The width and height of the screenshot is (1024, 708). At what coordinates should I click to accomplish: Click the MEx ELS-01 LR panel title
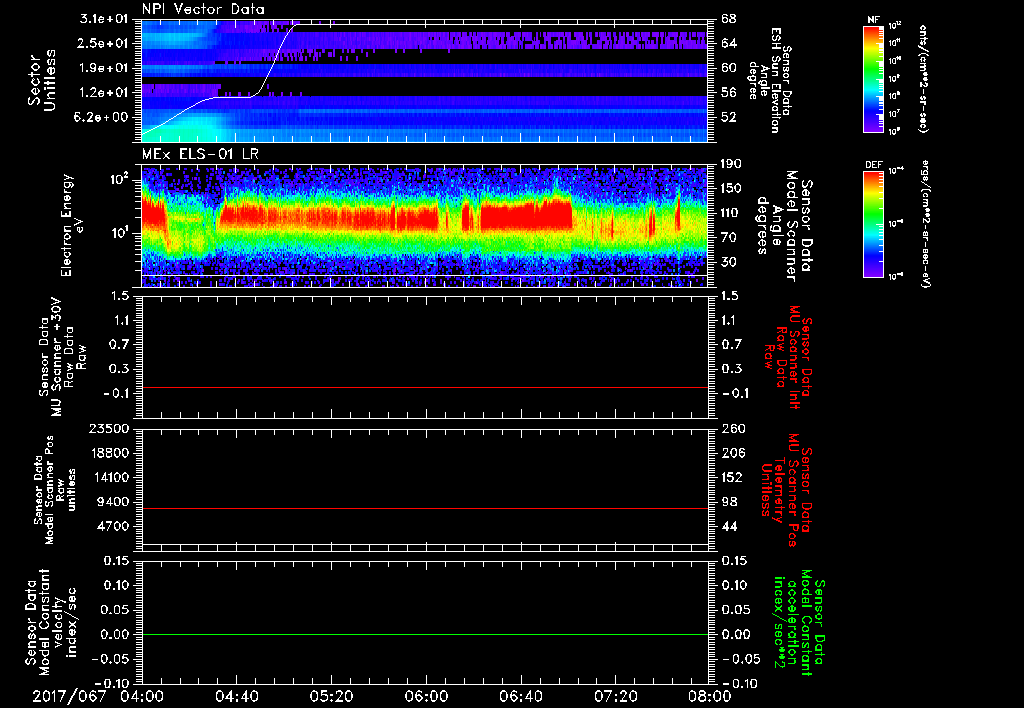[x=200, y=155]
